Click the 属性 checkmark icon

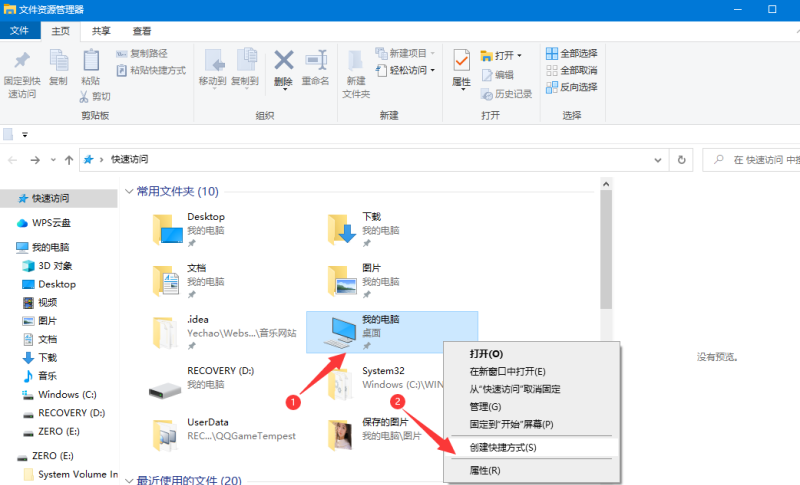pyautogui.click(x=461, y=60)
